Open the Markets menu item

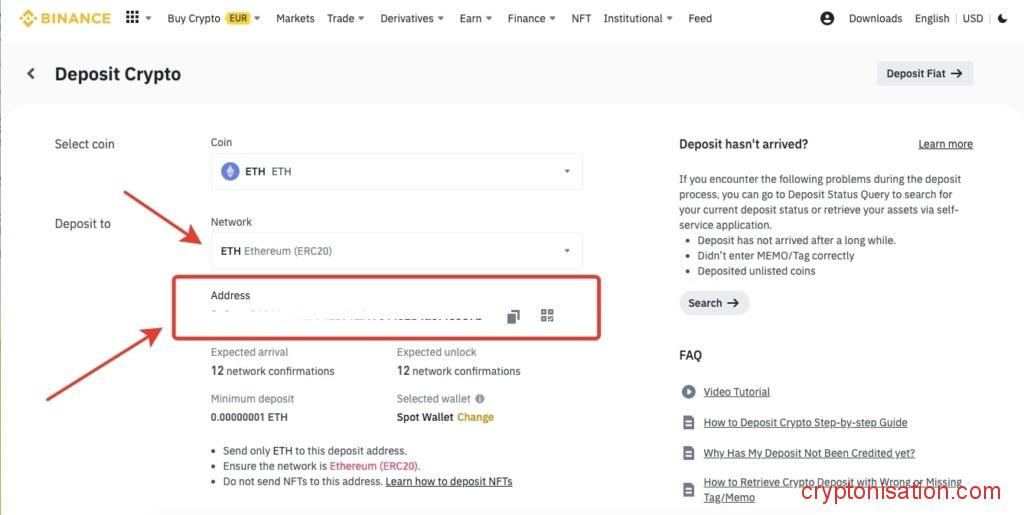pos(295,18)
